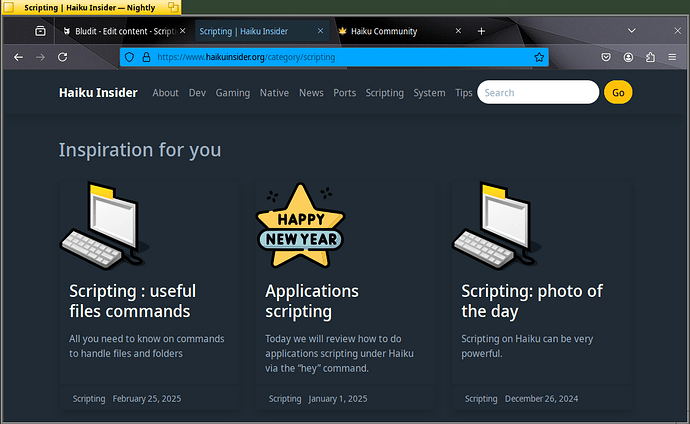
Task: Click the Inspiration for you heading
Action: 140,150
